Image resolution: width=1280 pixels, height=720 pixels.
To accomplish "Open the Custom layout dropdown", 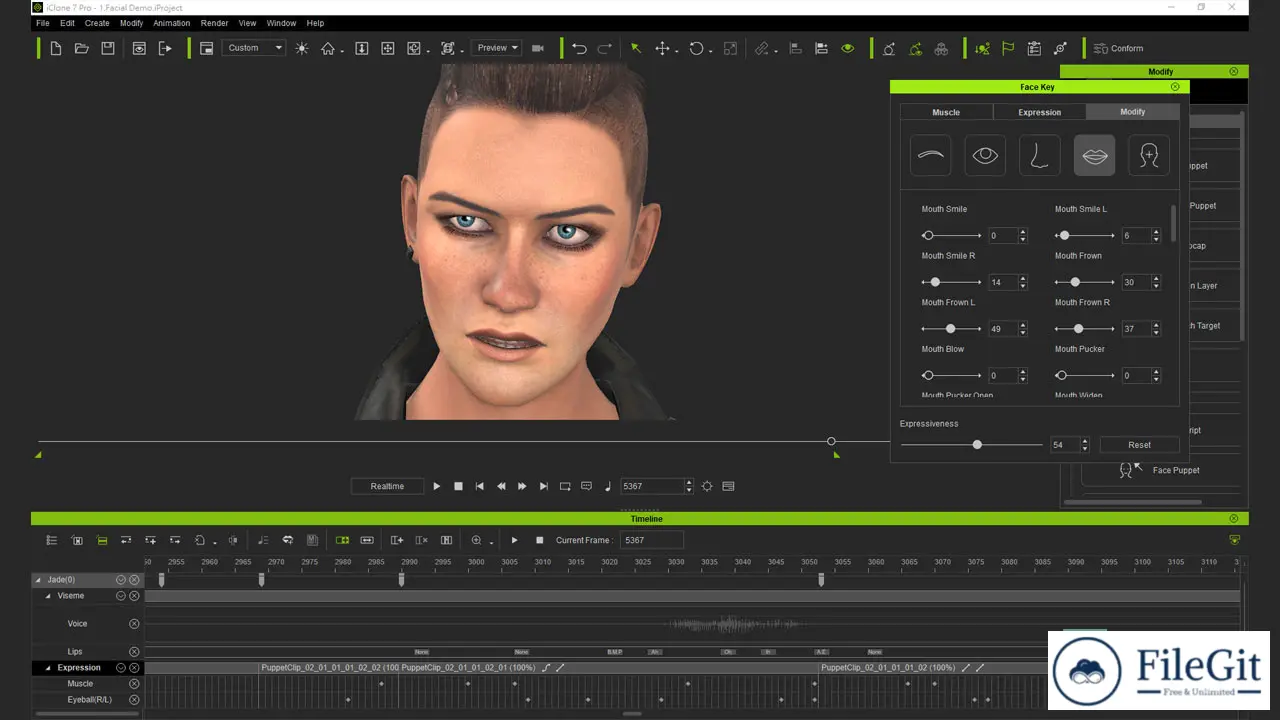I will [254, 48].
